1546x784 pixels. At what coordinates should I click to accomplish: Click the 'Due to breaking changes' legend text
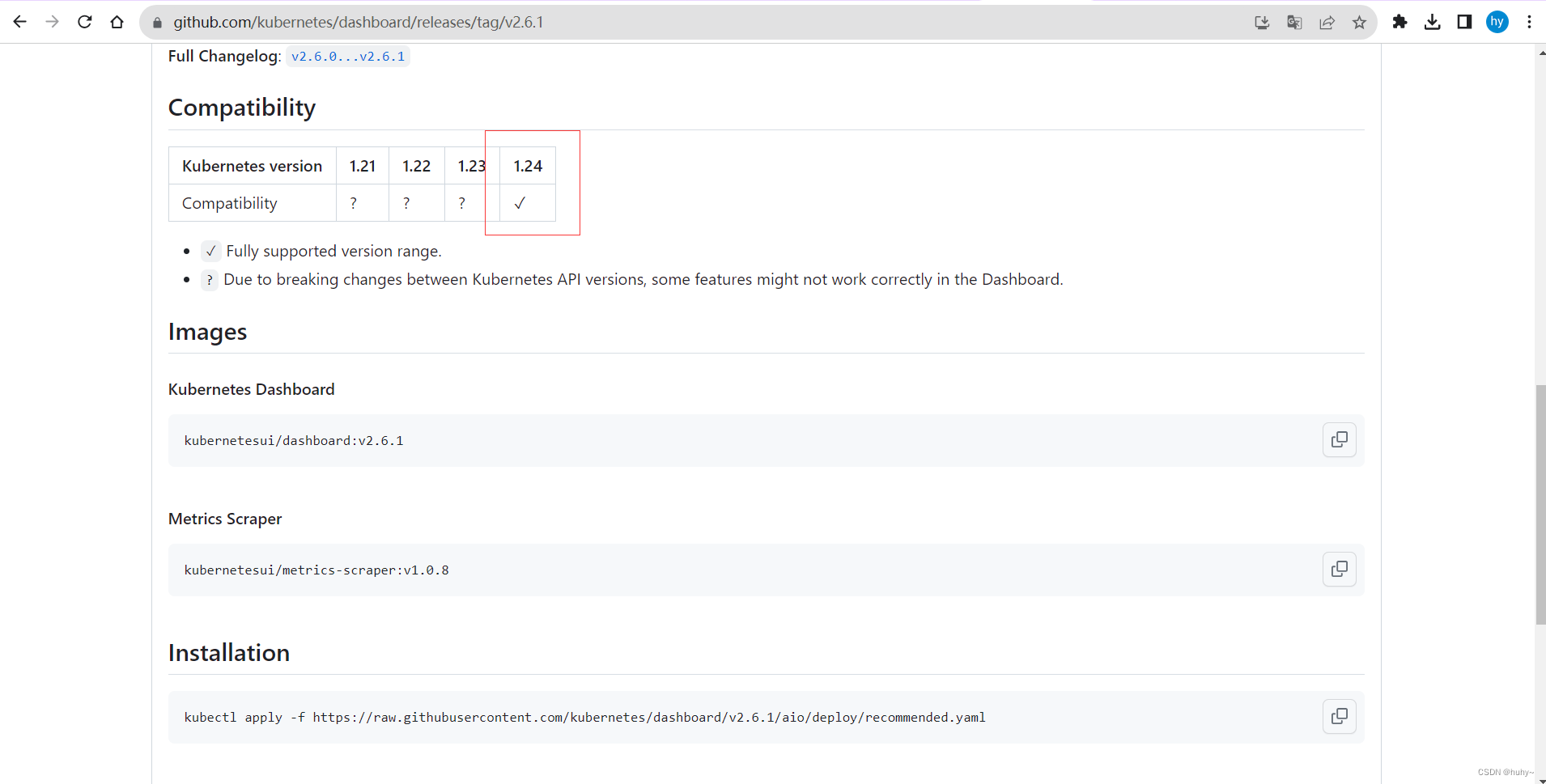[x=643, y=280]
